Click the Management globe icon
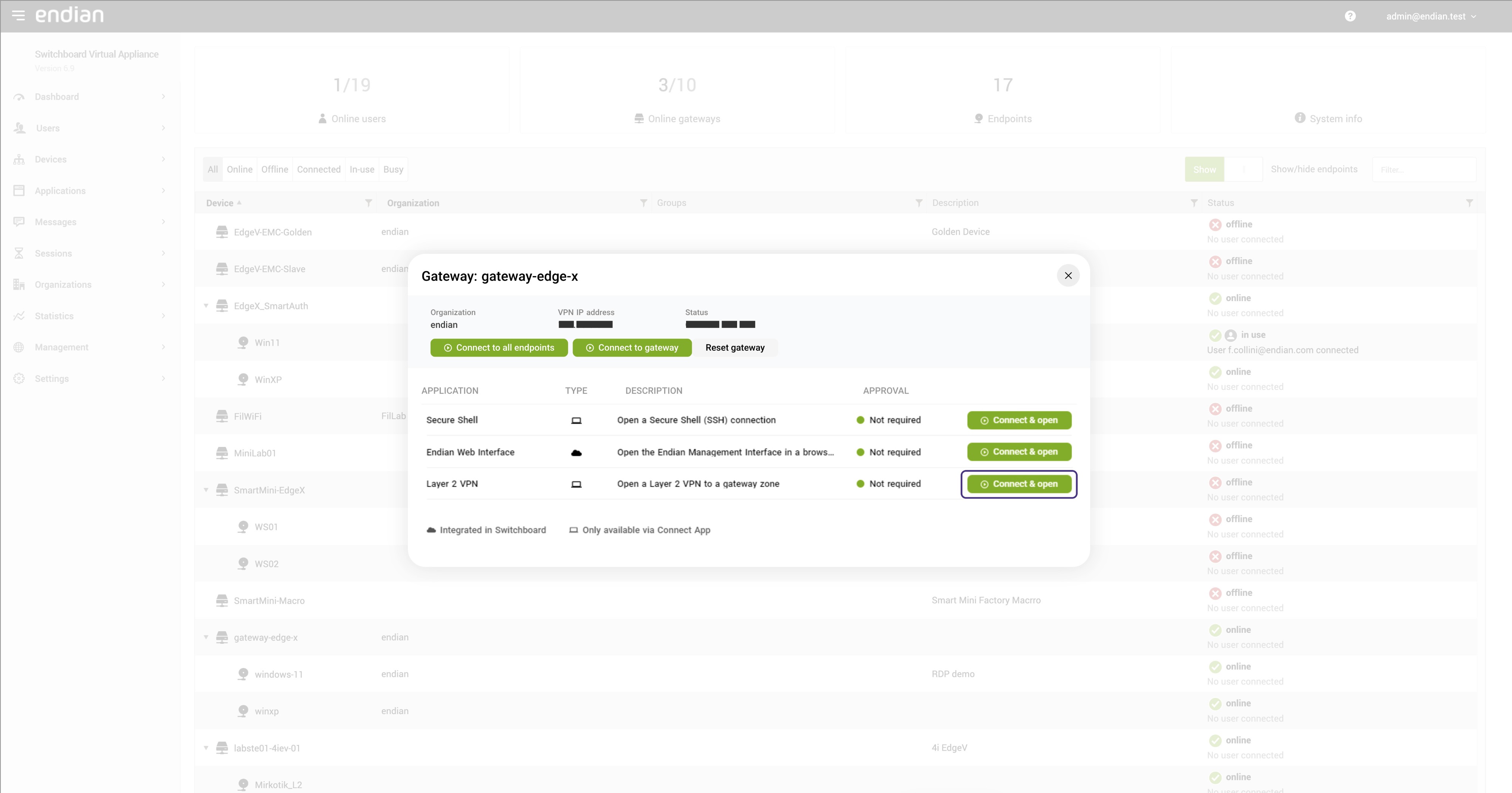The image size is (1512, 793). [19, 347]
